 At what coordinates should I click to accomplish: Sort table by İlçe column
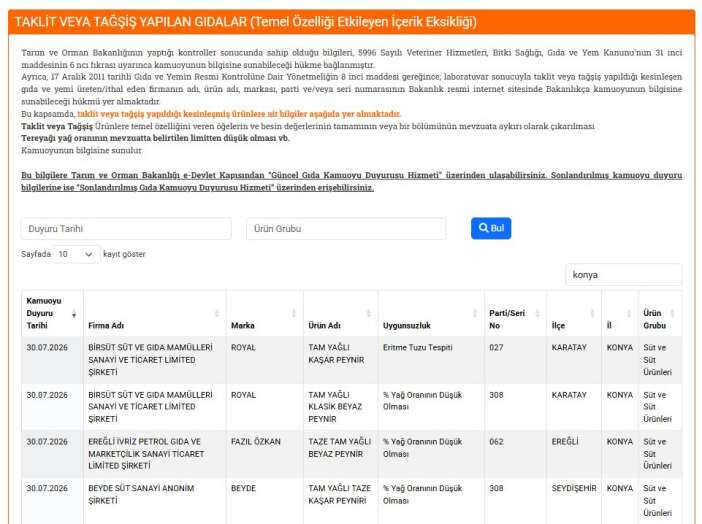[x=574, y=314]
